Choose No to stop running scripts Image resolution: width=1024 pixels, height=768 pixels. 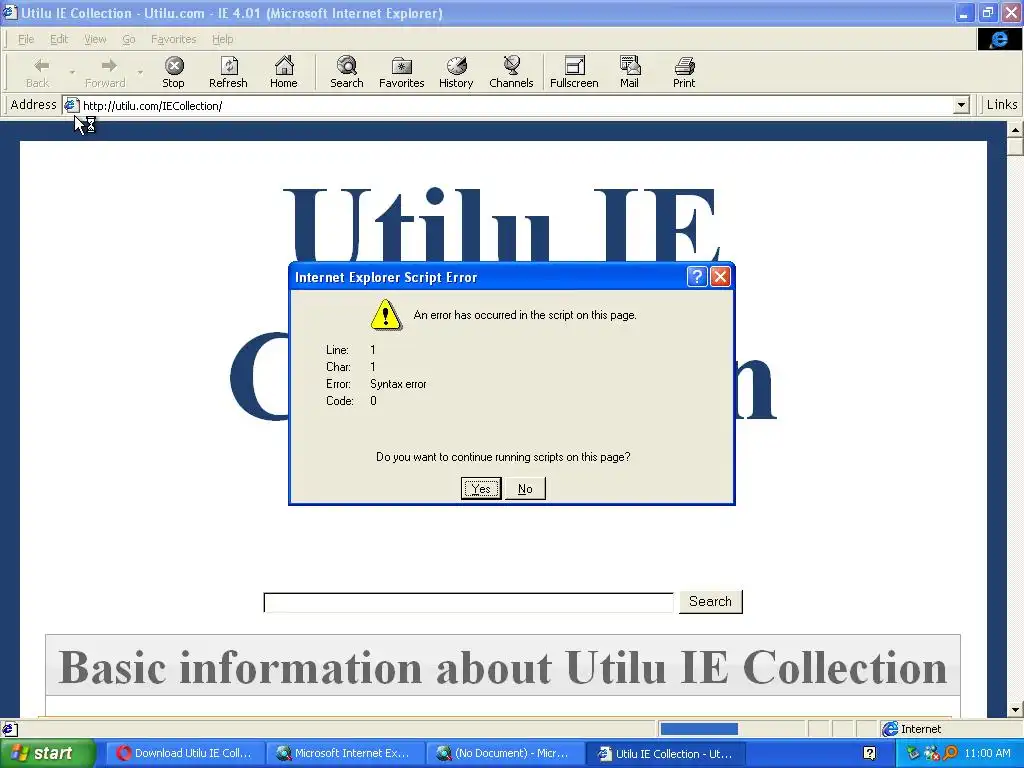click(525, 488)
